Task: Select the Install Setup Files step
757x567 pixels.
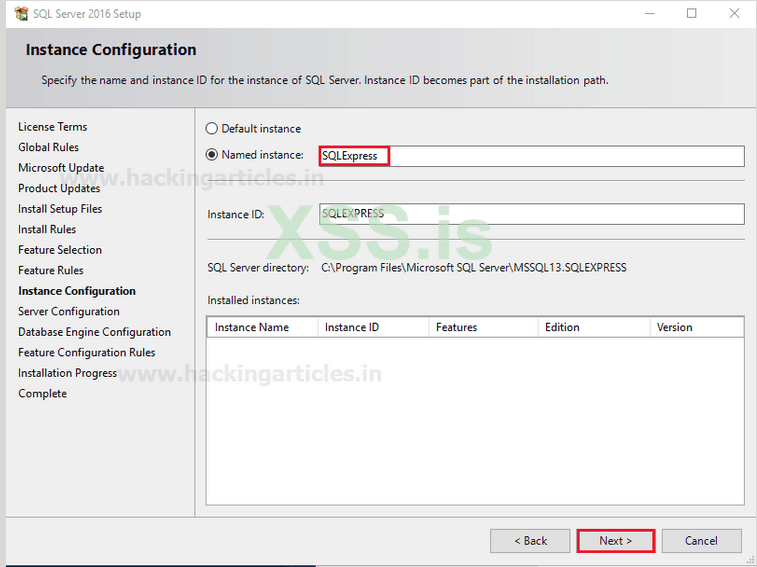Action: click(x=60, y=209)
